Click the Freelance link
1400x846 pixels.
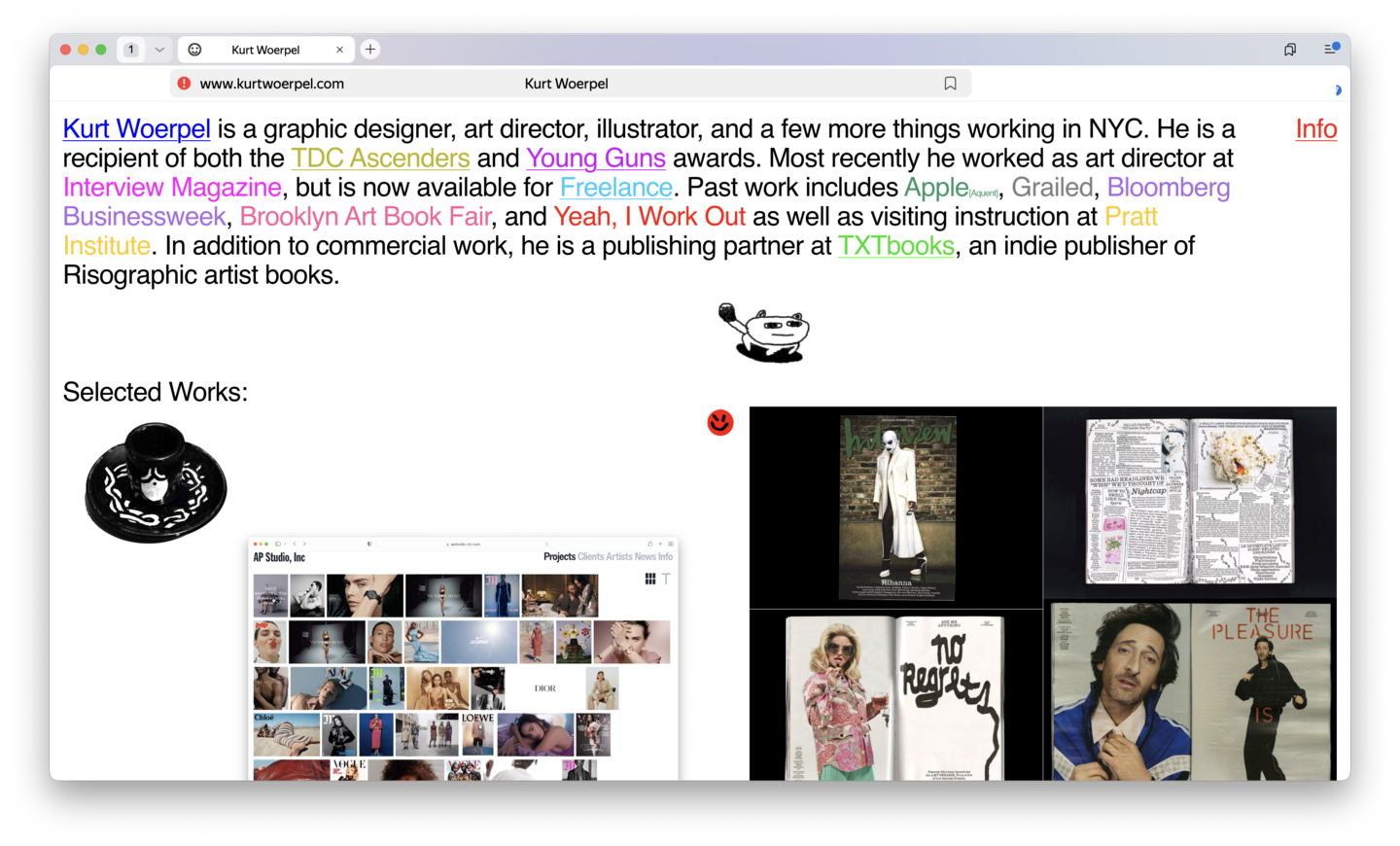pyautogui.click(x=616, y=188)
